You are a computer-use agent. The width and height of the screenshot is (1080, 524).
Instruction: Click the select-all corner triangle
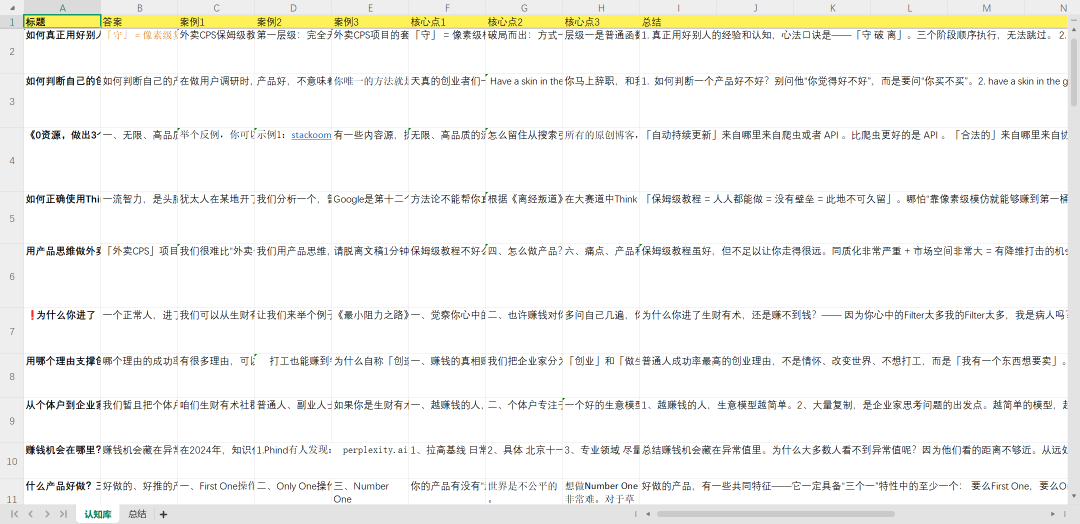coord(12,8)
